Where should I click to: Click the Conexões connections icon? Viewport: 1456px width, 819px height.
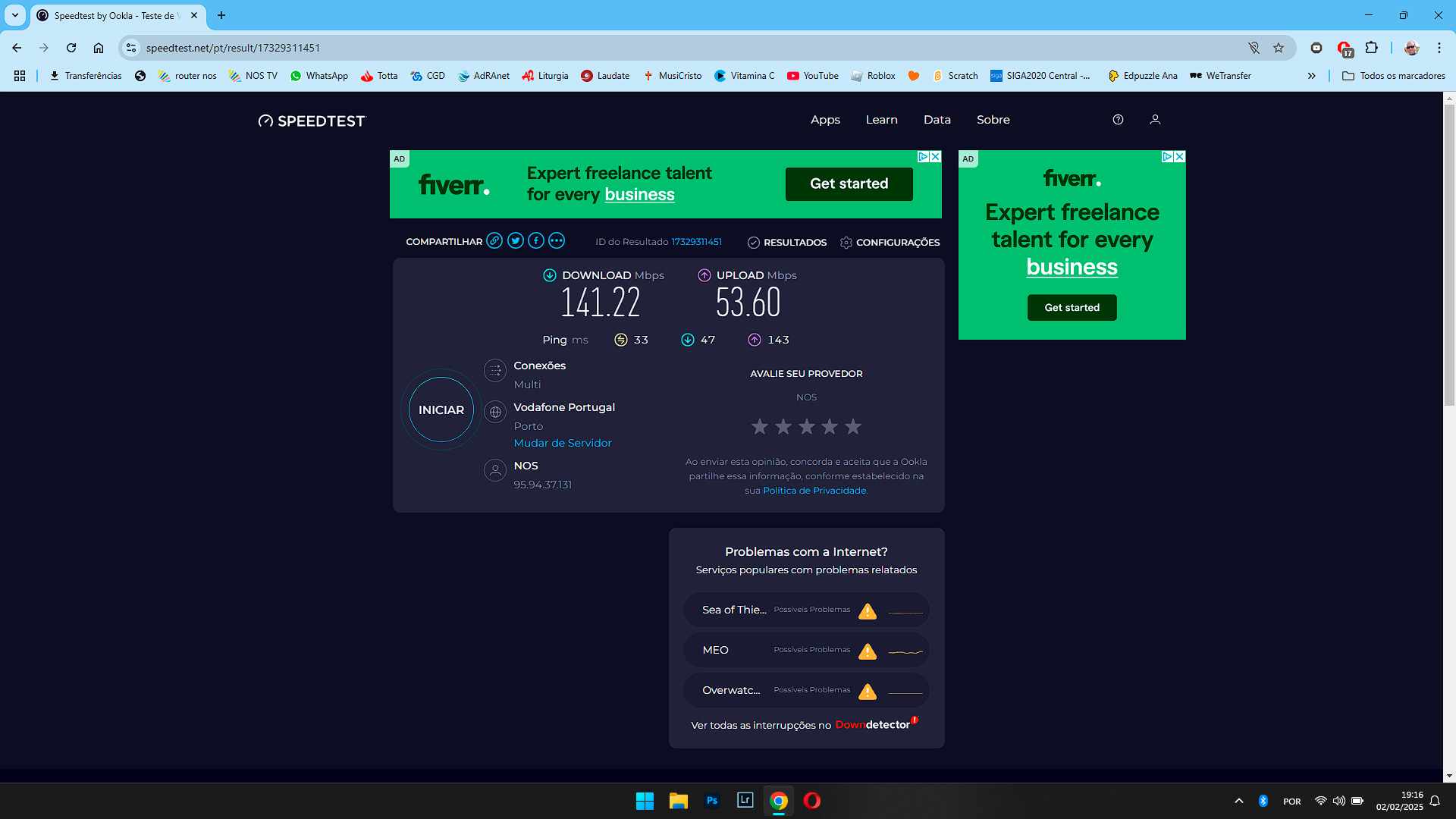tap(495, 370)
